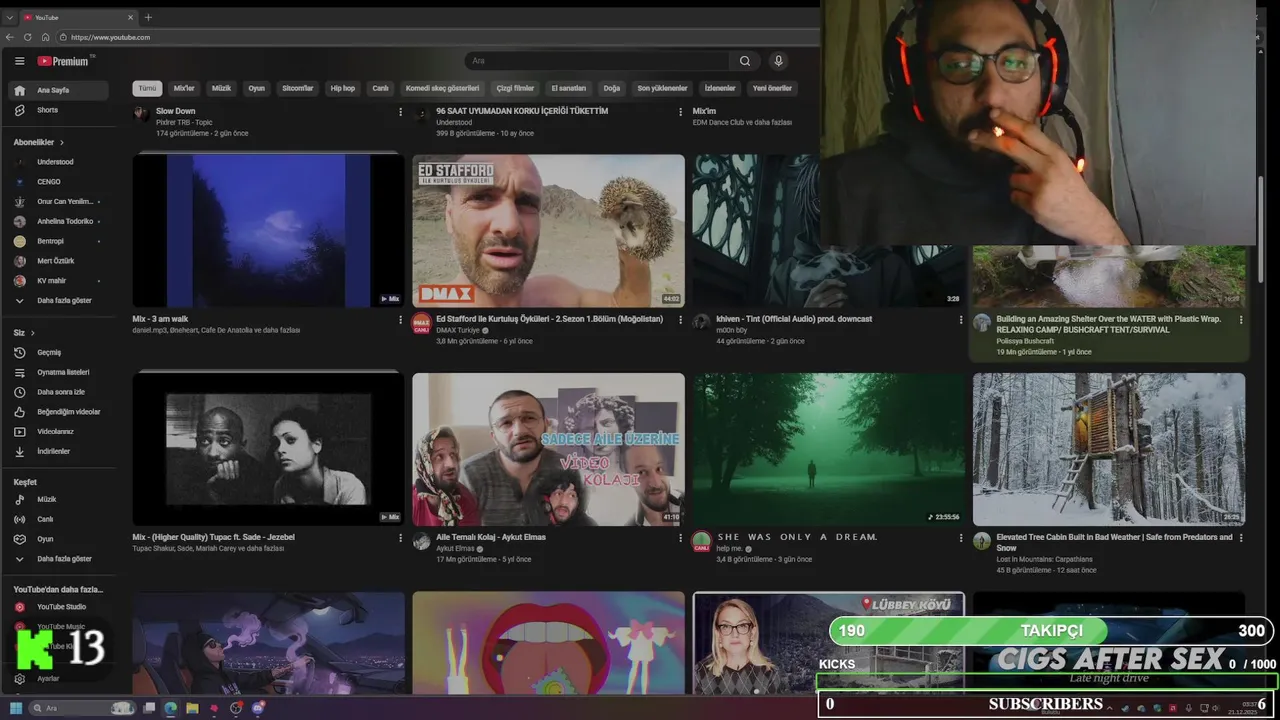Open a new browser tab
Viewport: 1280px width, 720px height.
click(148, 17)
